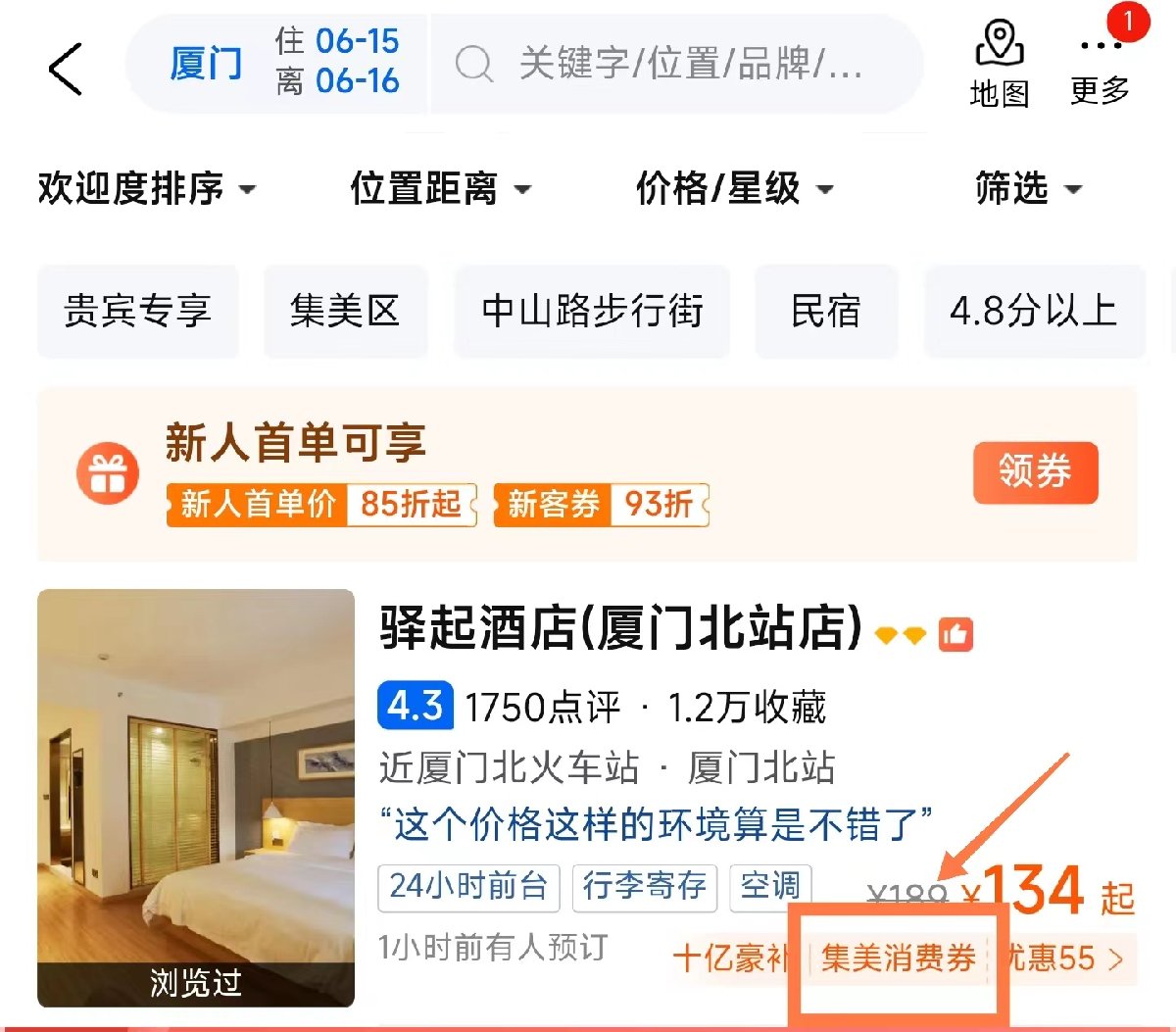Tap the thumbs-up badge beside hotel name
The height and width of the screenshot is (1032, 1176).
point(955,635)
